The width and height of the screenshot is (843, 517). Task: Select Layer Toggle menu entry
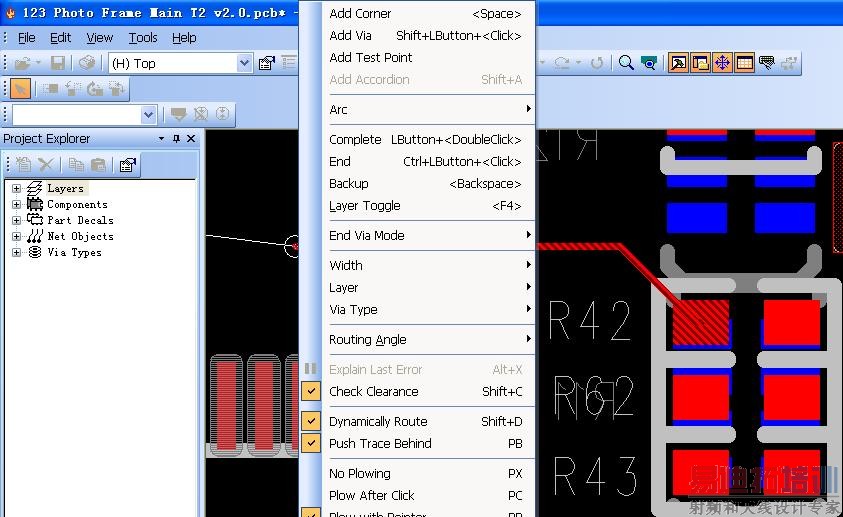click(x=430, y=205)
